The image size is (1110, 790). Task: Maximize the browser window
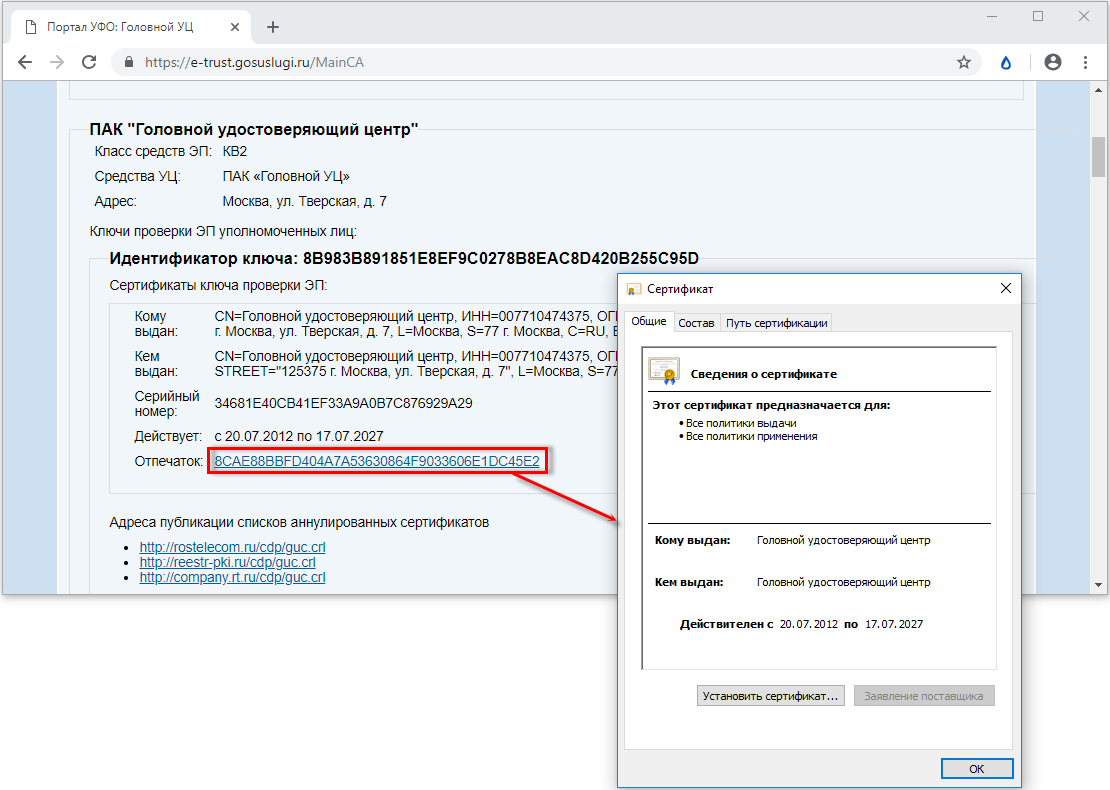tap(1038, 16)
